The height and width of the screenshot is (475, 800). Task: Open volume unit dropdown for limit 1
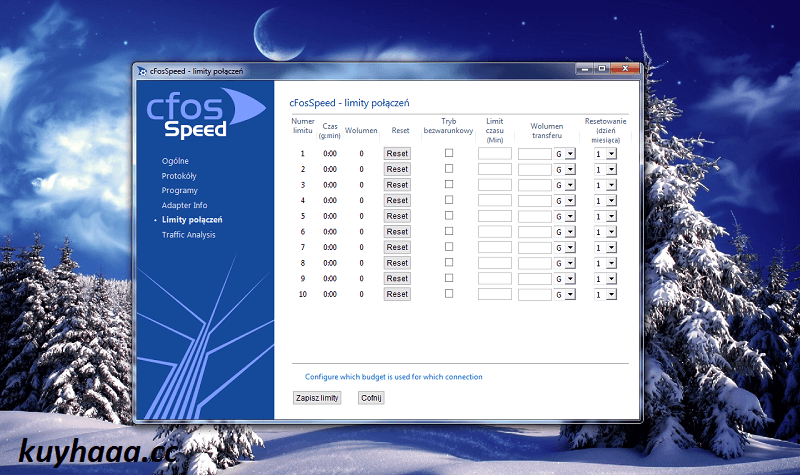click(x=565, y=154)
